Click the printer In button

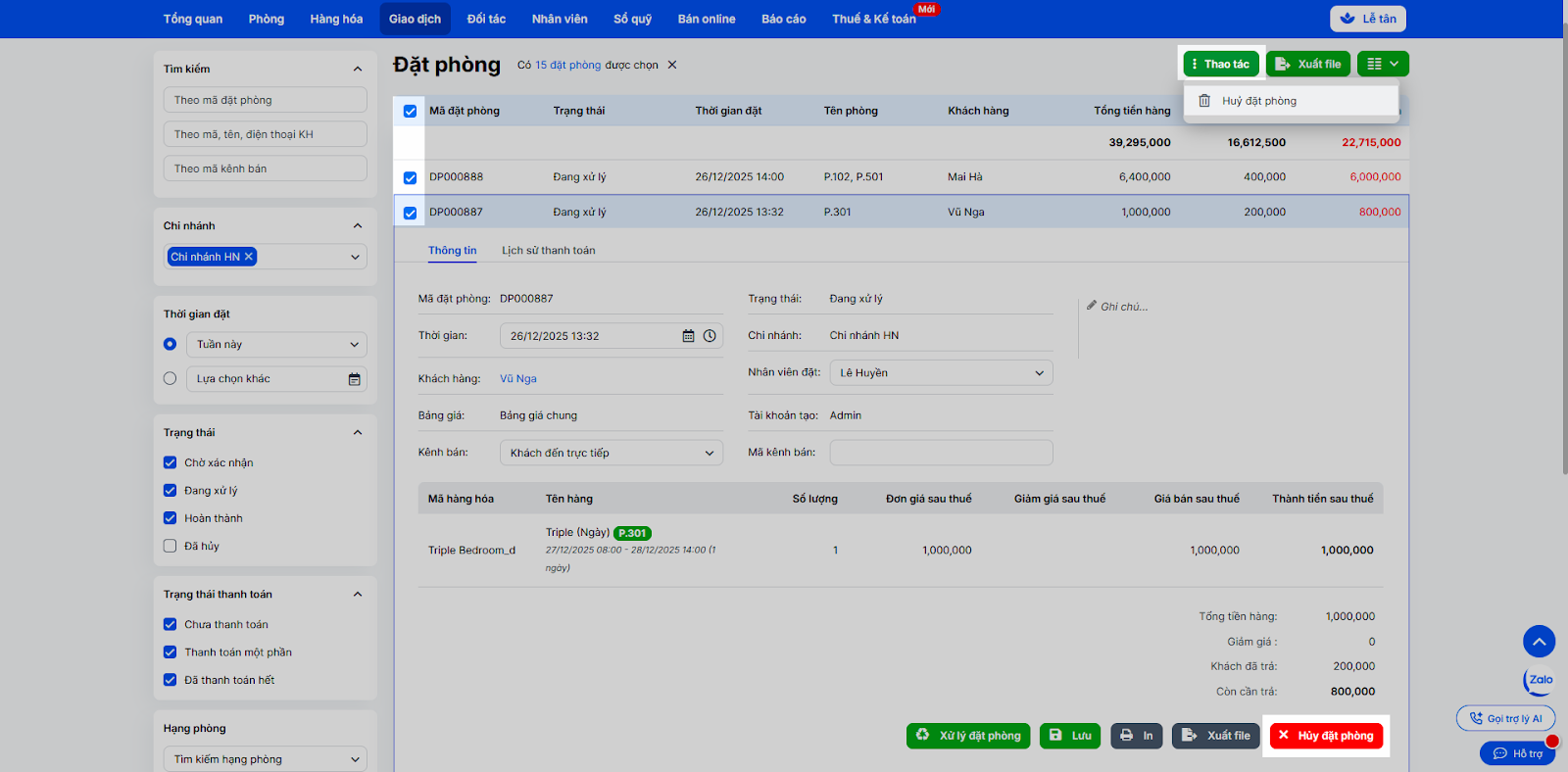pos(1136,736)
